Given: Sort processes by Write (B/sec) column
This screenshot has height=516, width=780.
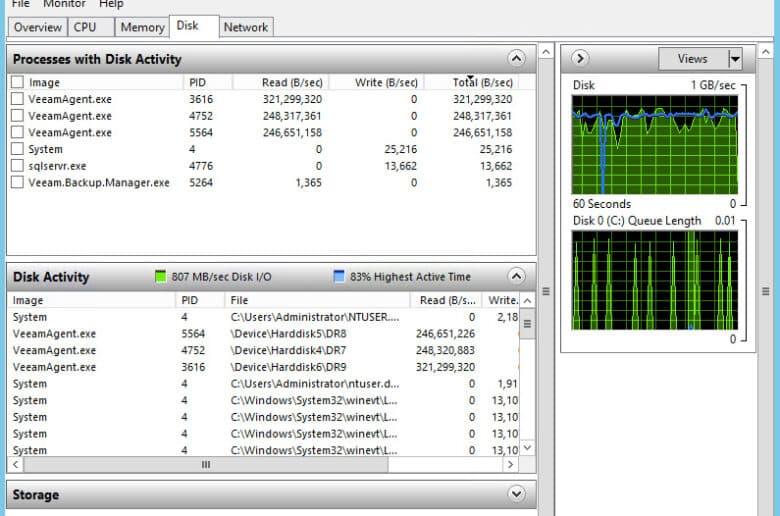Looking at the screenshot, I should click(376, 83).
